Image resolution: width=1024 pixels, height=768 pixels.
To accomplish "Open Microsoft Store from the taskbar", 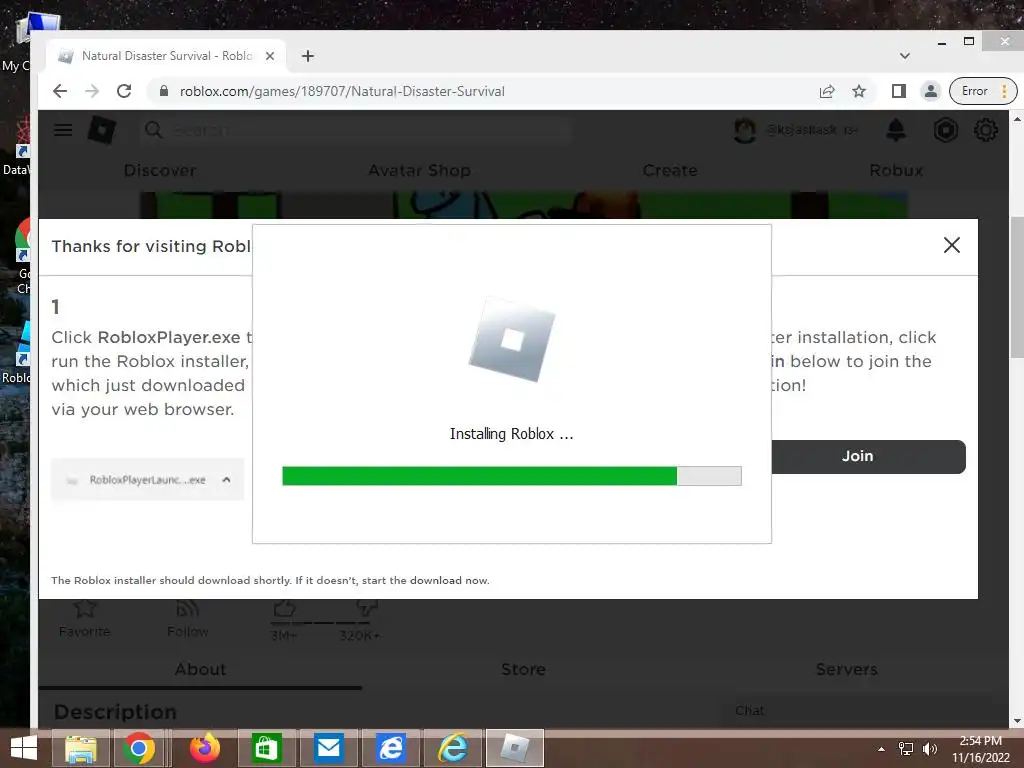I will tap(265, 748).
